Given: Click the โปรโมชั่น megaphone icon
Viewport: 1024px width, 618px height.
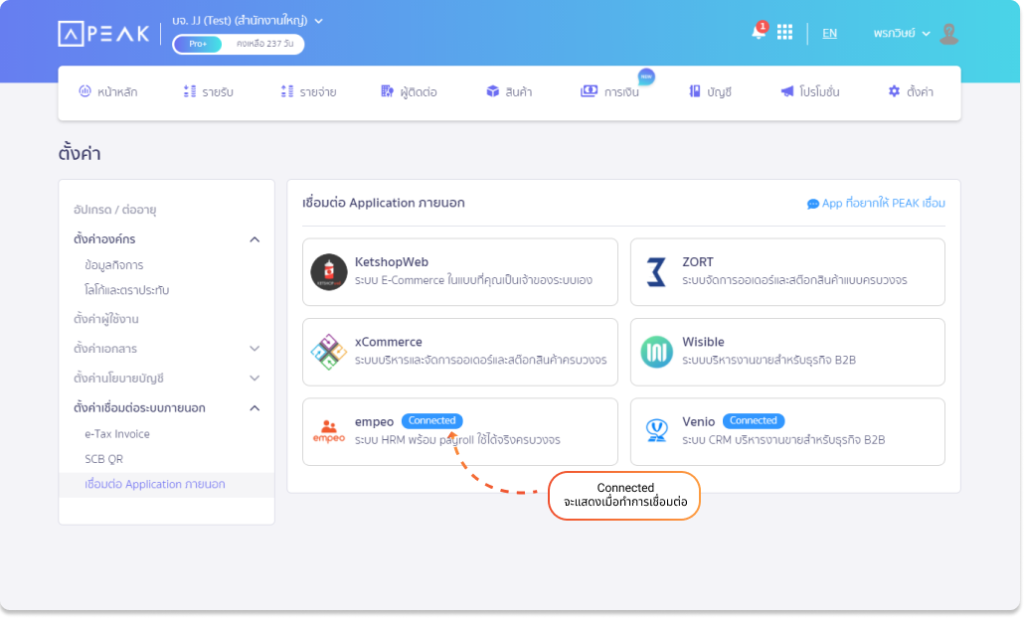Looking at the screenshot, I should pos(787,91).
